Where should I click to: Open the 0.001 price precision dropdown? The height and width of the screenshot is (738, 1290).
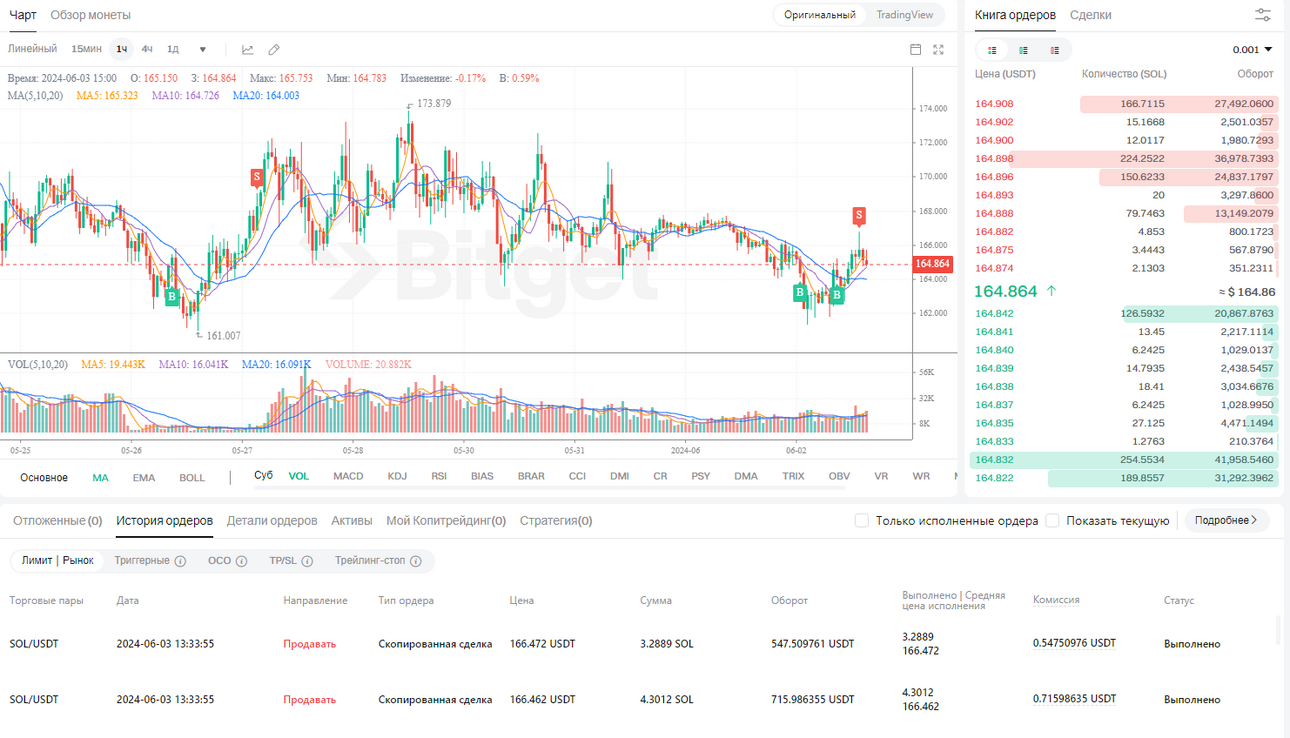coord(1253,50)
